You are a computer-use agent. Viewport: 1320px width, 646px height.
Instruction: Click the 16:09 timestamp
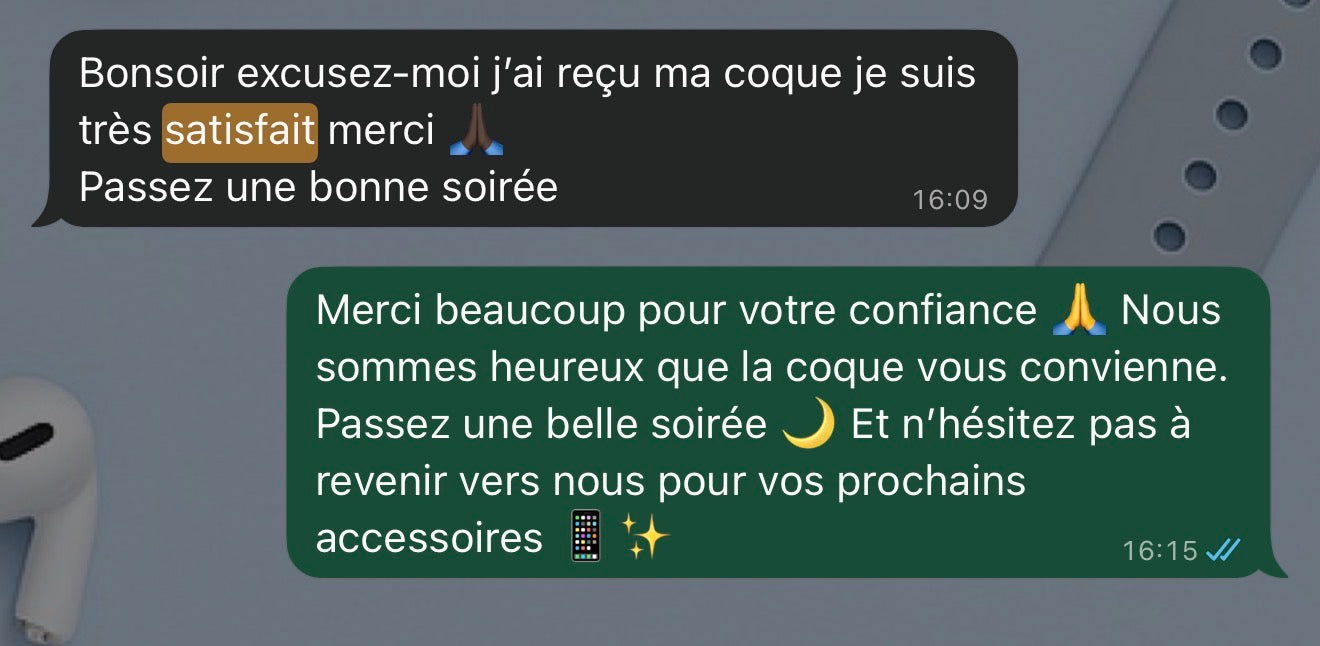click(949, 199)
